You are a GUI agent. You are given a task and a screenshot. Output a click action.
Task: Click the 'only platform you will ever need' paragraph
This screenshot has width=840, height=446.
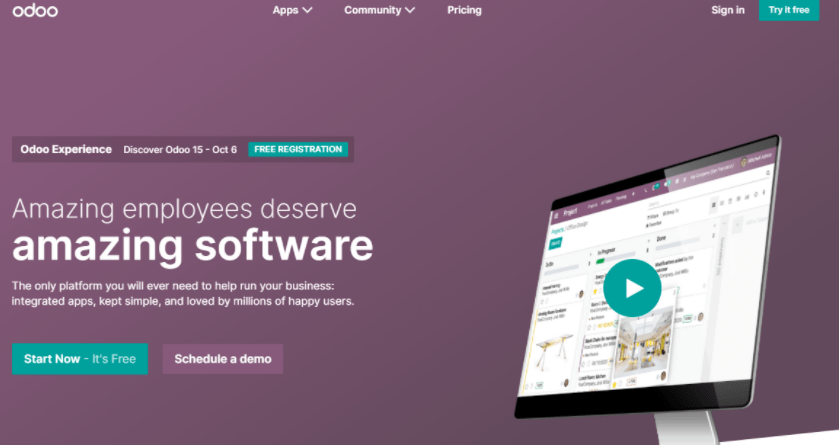coord(183,293)
